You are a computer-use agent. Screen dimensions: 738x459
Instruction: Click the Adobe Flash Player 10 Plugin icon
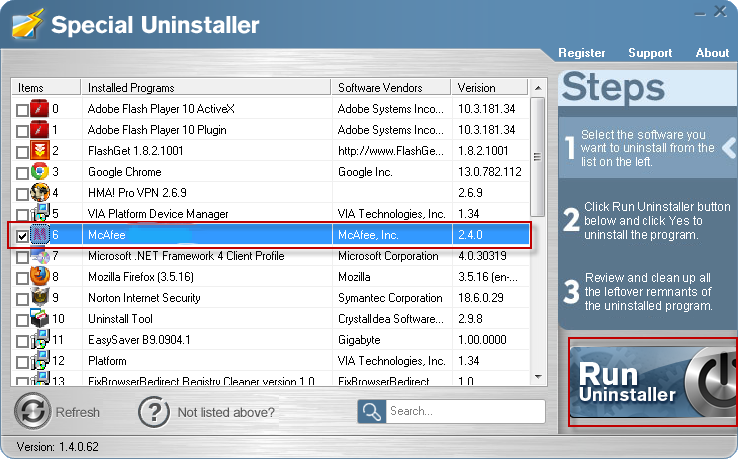coord(40,130)
